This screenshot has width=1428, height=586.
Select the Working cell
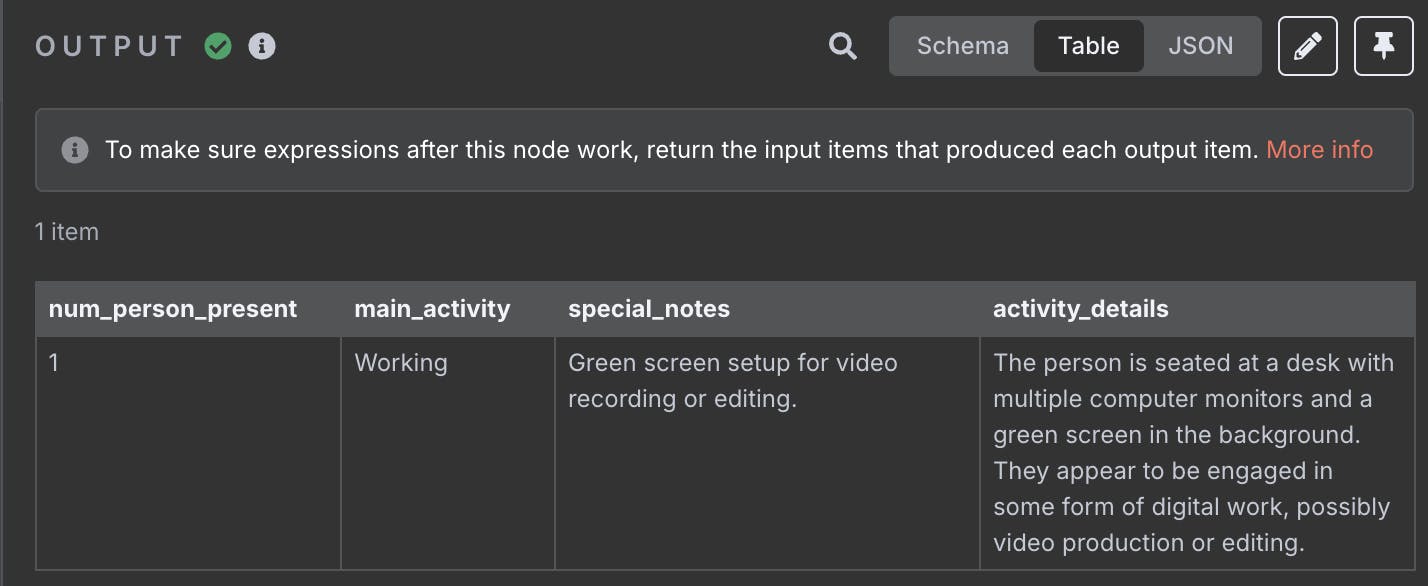(x=448, y=453)
